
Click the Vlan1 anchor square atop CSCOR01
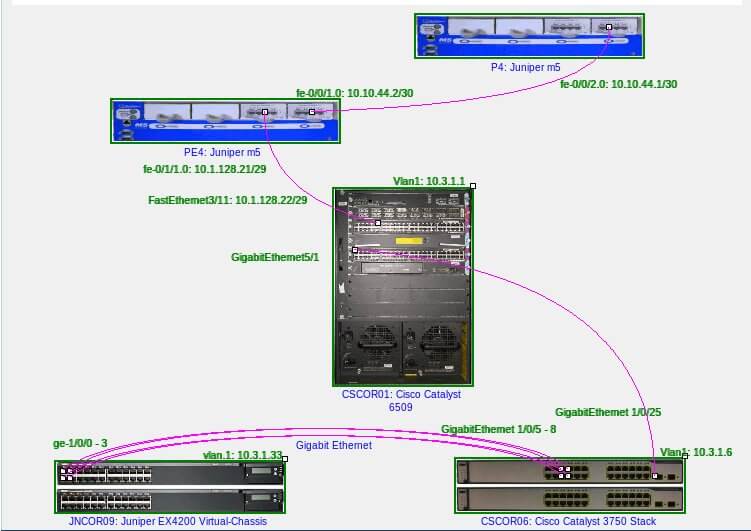point(473,186)
